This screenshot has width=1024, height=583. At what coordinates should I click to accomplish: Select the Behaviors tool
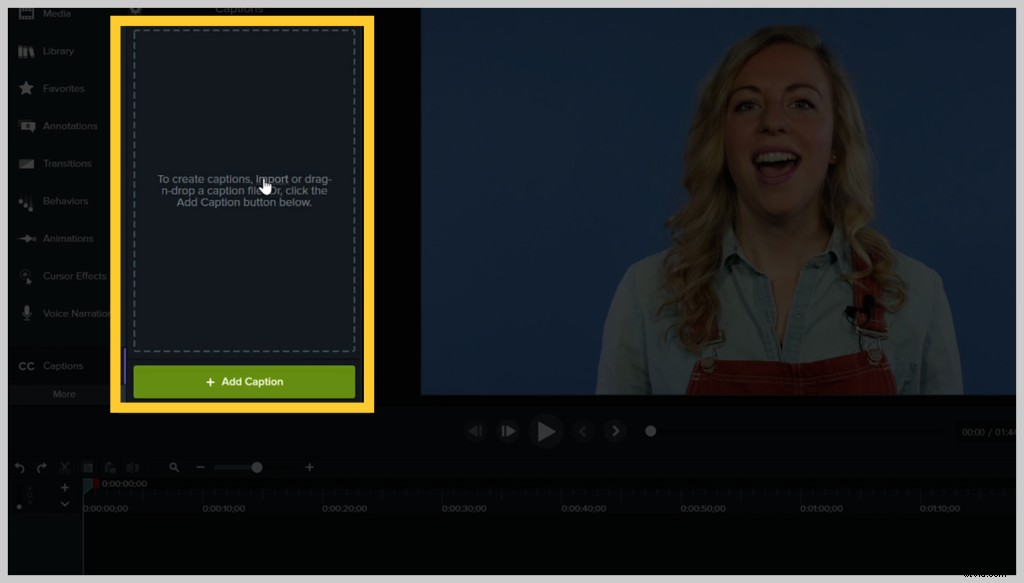(63, 201)
